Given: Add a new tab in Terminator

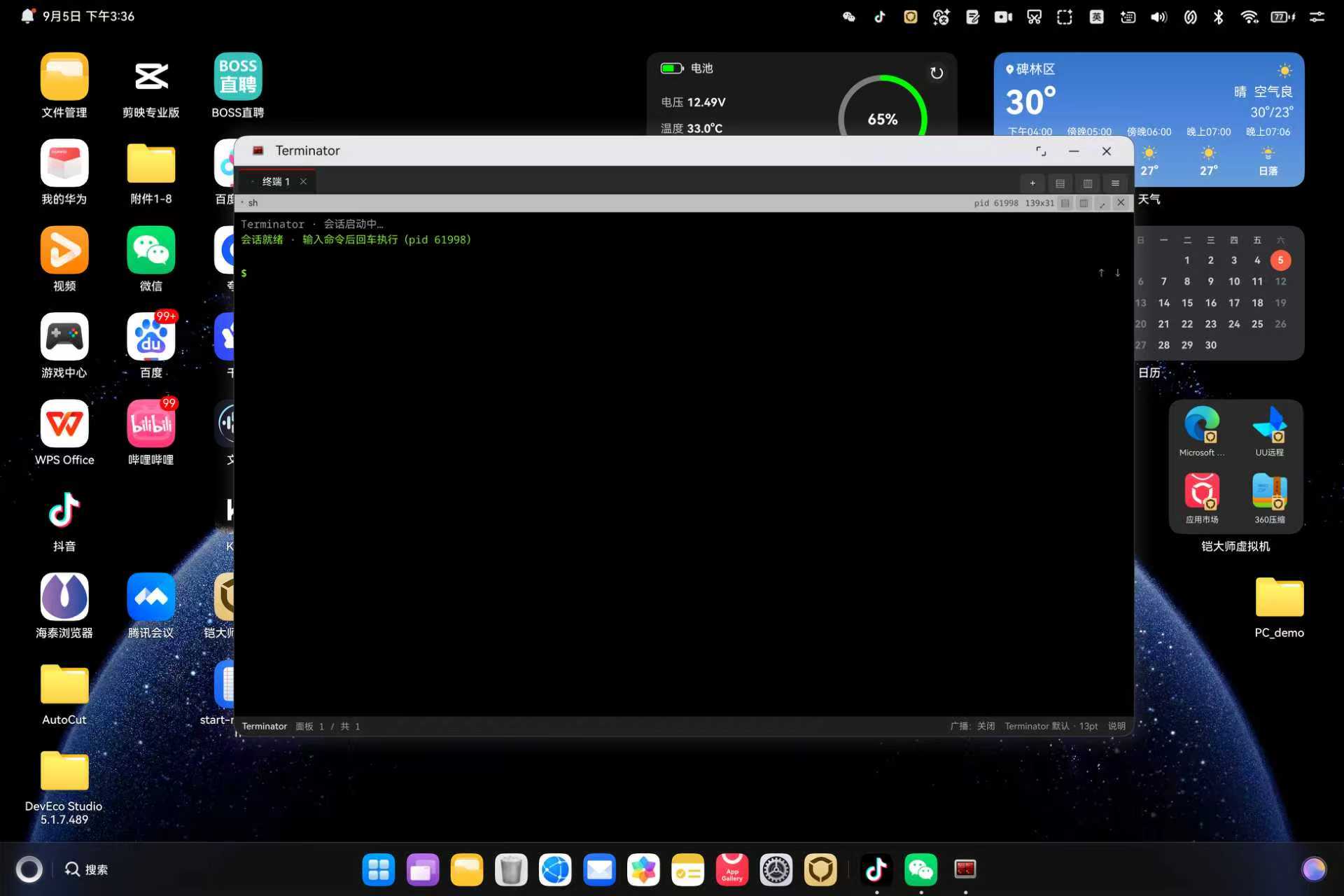Looking at the screenshot, I should pos(1032,183).
